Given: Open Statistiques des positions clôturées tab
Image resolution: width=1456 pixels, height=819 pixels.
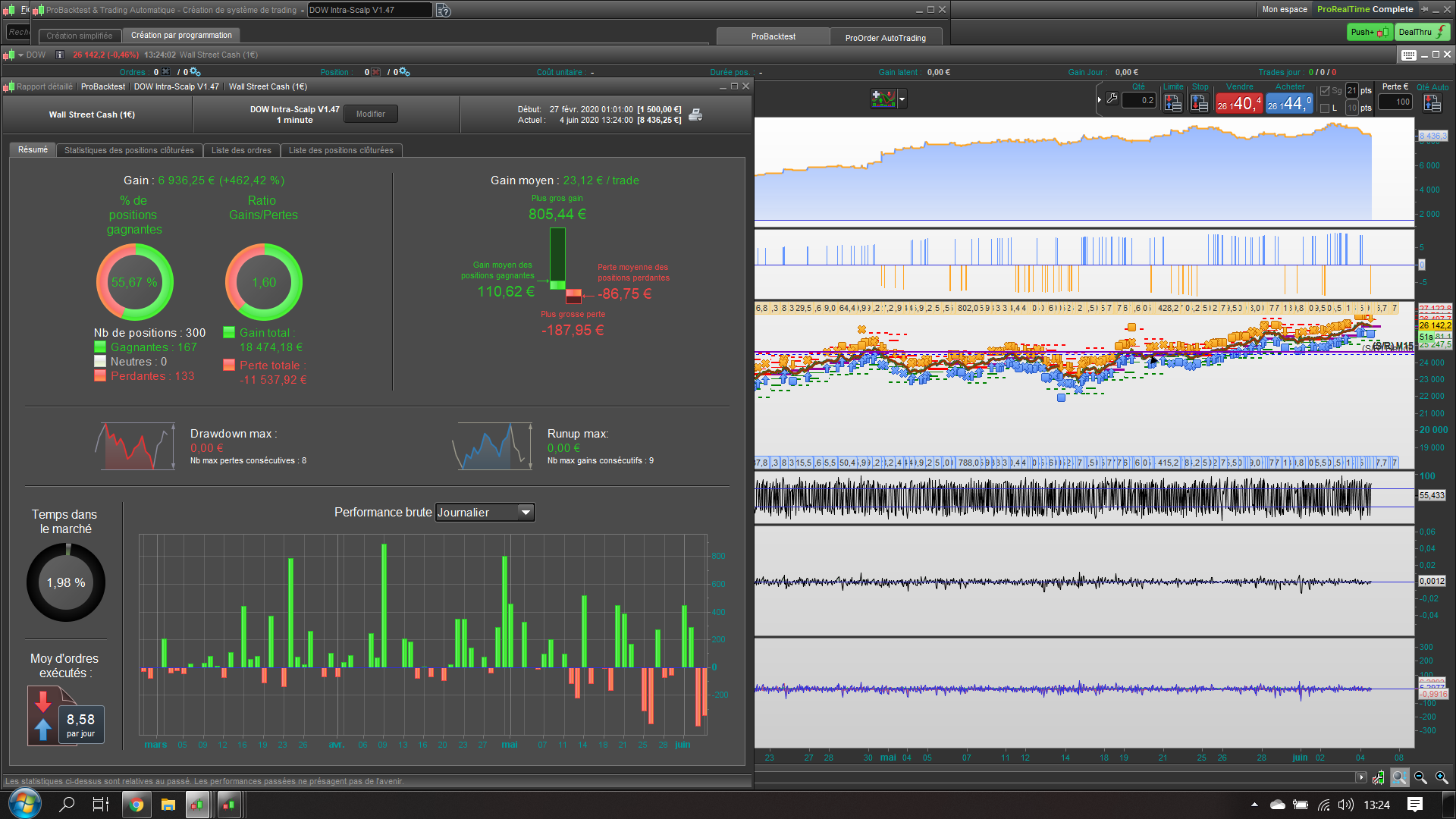Looking at the screenshot, I should (x=129, y=150).
